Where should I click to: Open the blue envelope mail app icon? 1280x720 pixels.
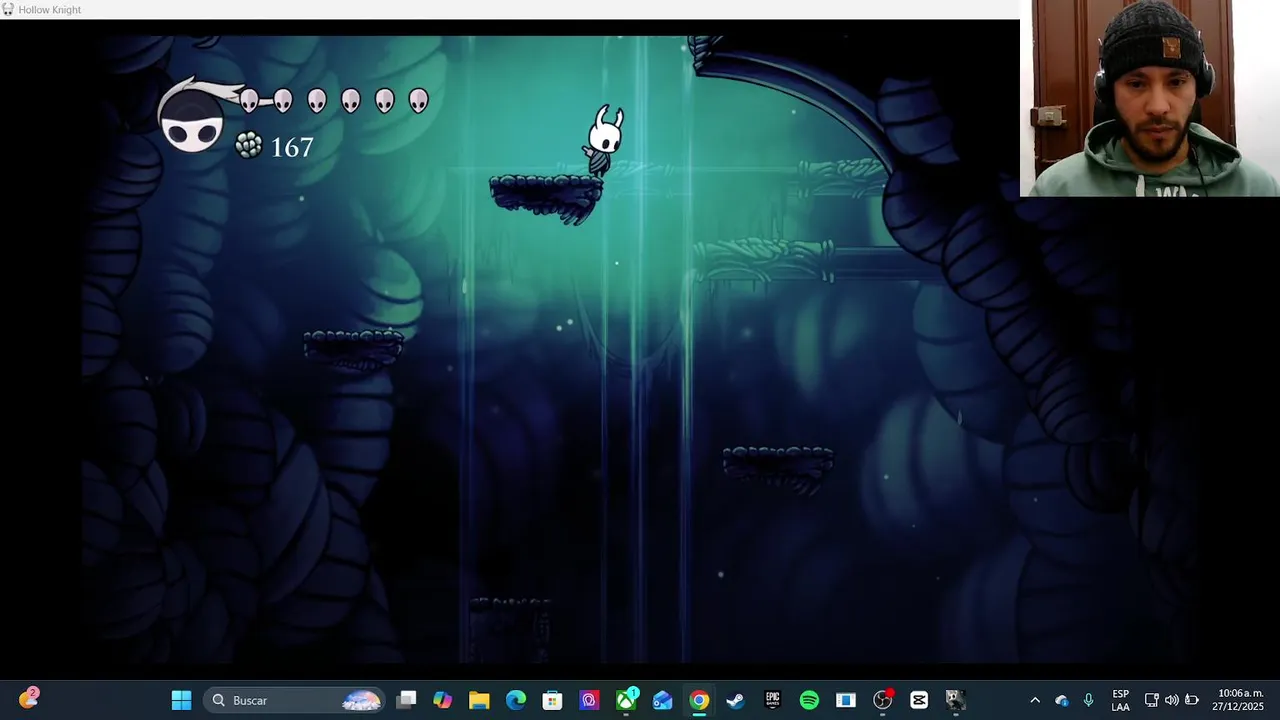662,700
